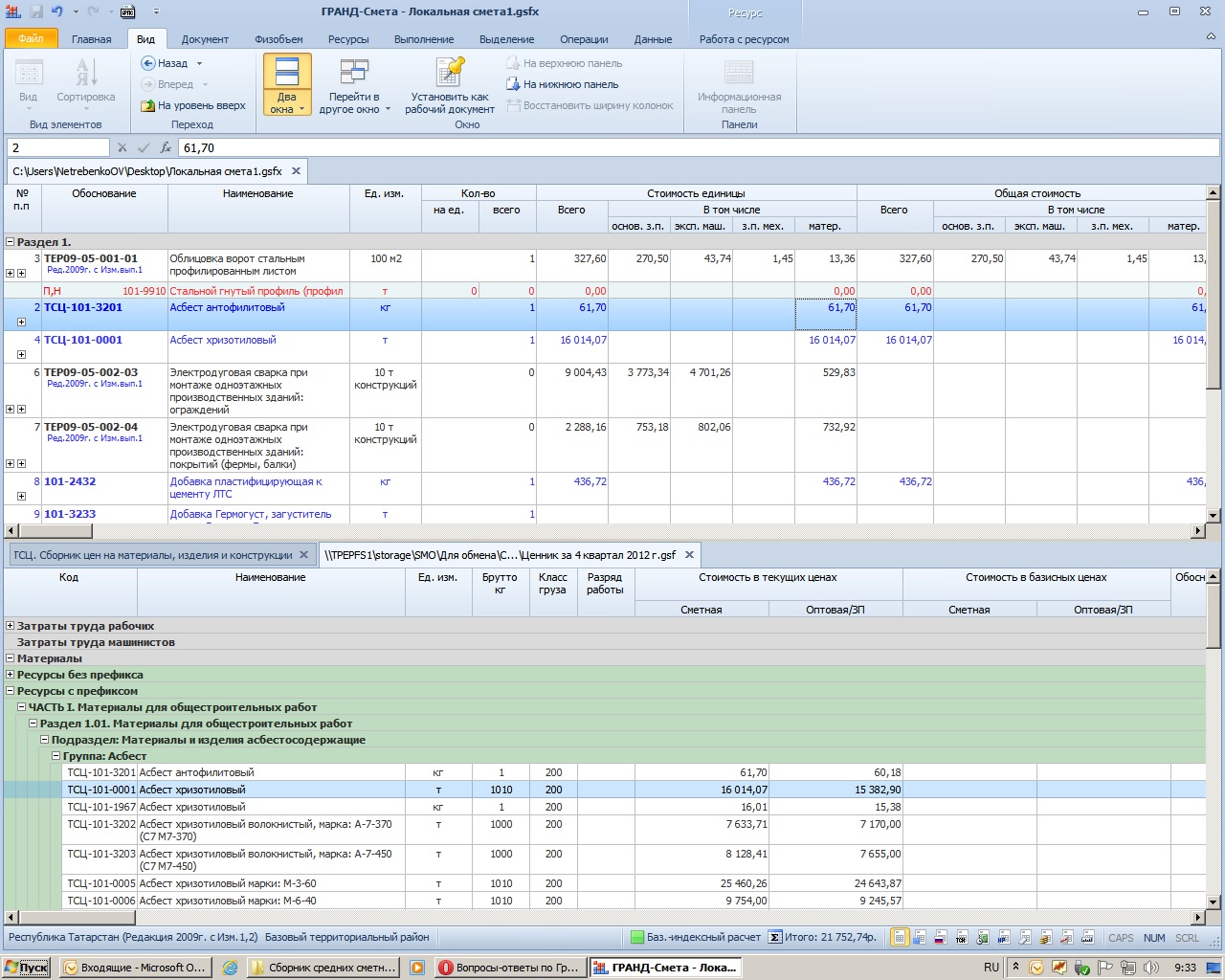Collapse the Раздел 1. section in estimate
1225x980 pixels.
[x=11, y=242]
